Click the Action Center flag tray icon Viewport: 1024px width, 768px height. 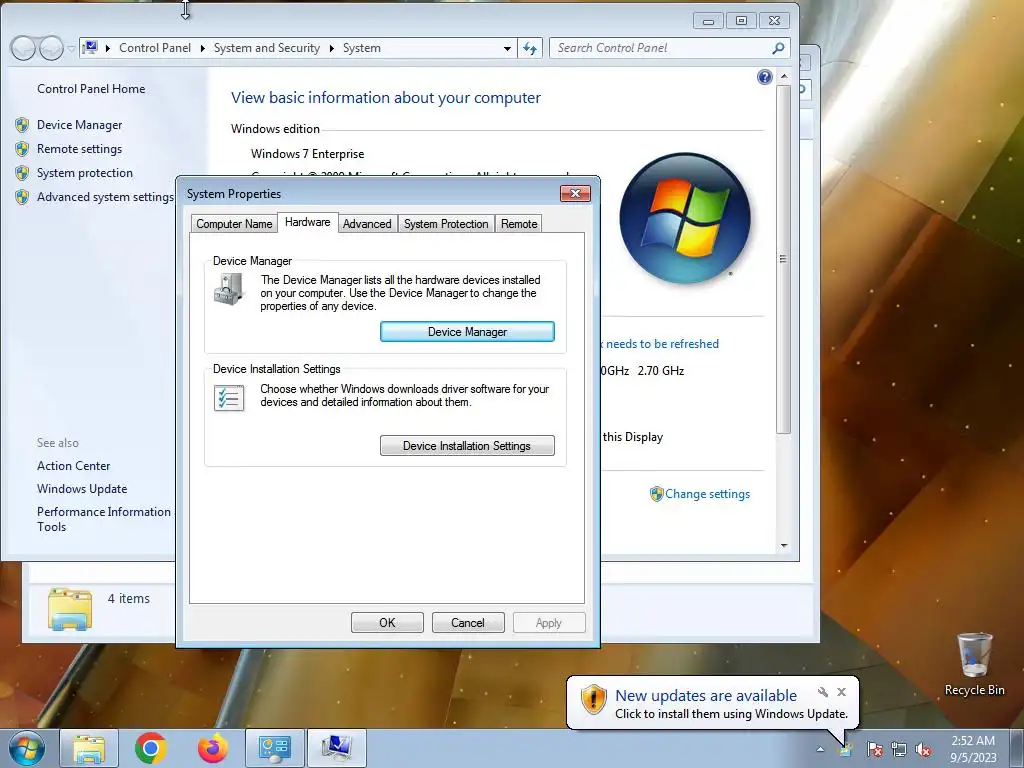[874, 749]
